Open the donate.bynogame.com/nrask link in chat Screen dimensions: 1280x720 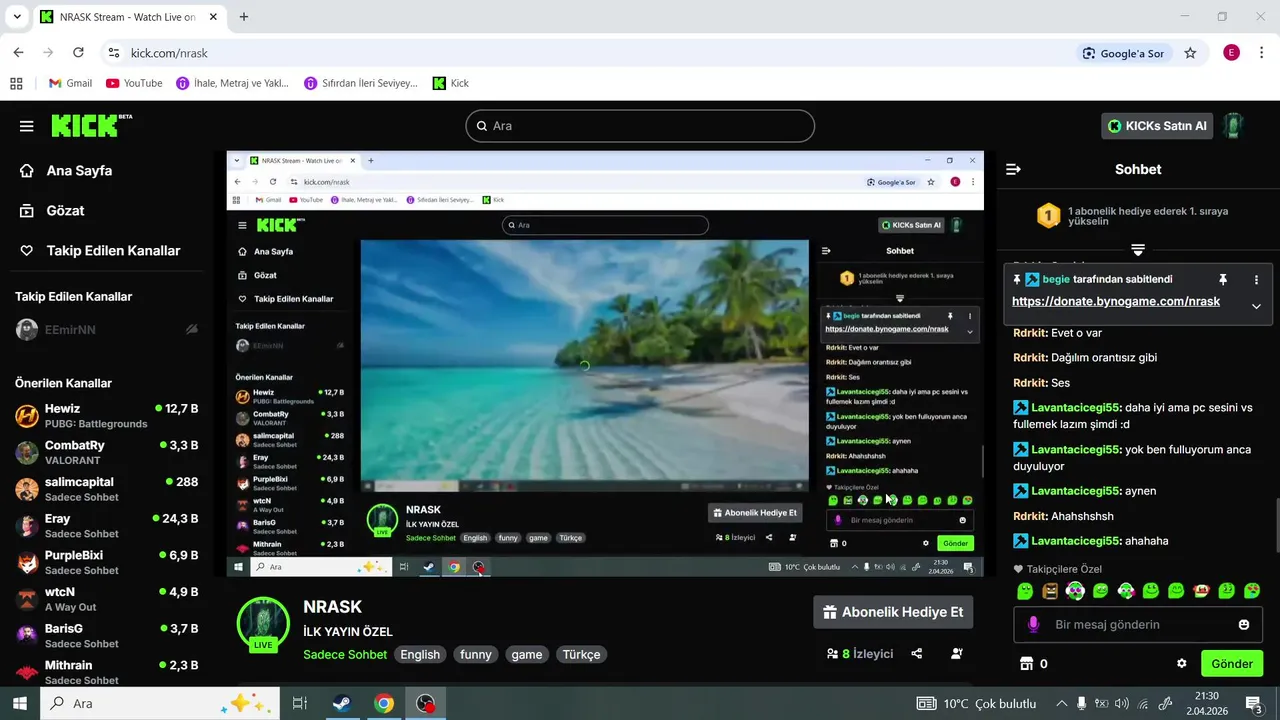(x=1116, y=301)
